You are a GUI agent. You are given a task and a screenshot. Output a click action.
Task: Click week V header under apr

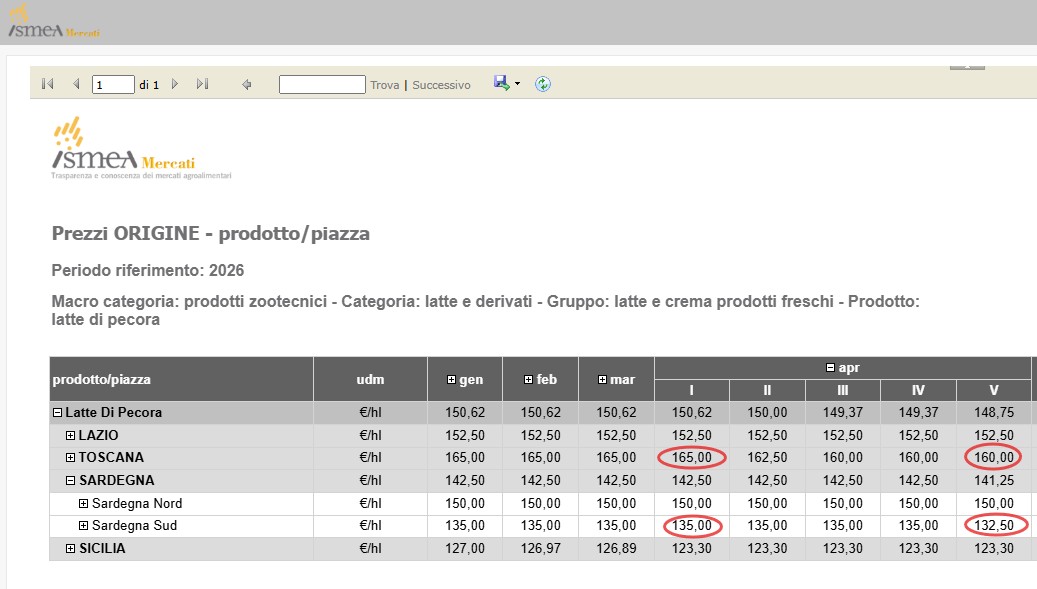pyautogui.click(x=994, y=390)
